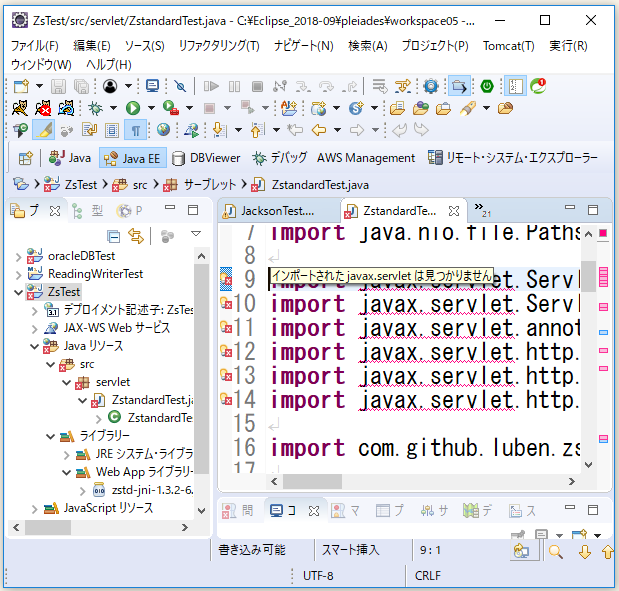619x591 pixels.
Task: Click the Step Into icon
Action: [303, 86]
